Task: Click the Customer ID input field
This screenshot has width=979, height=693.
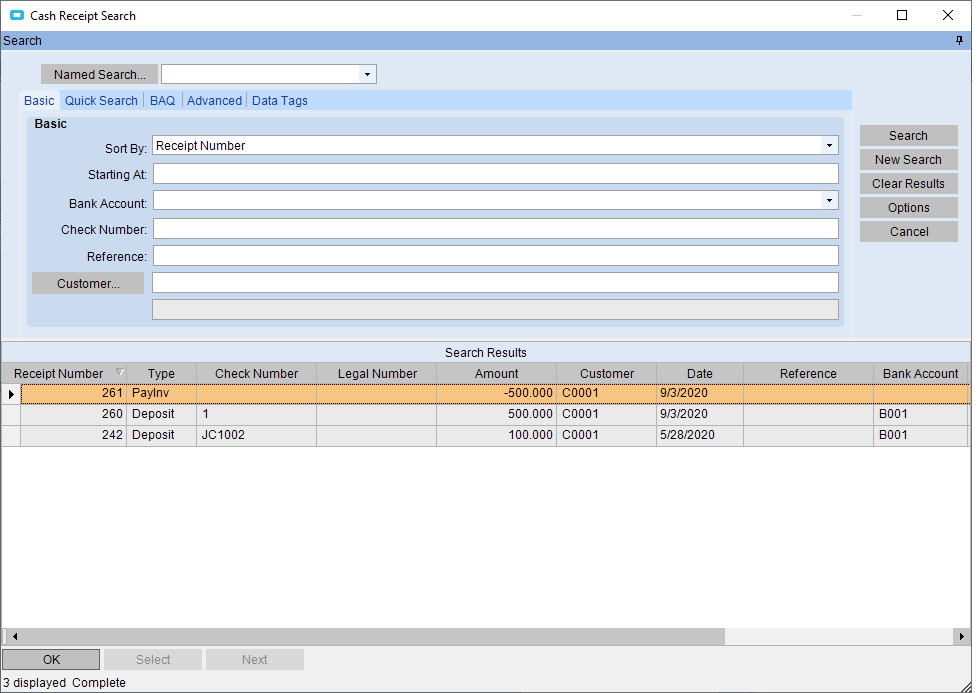Action: [x=496, y=283]
